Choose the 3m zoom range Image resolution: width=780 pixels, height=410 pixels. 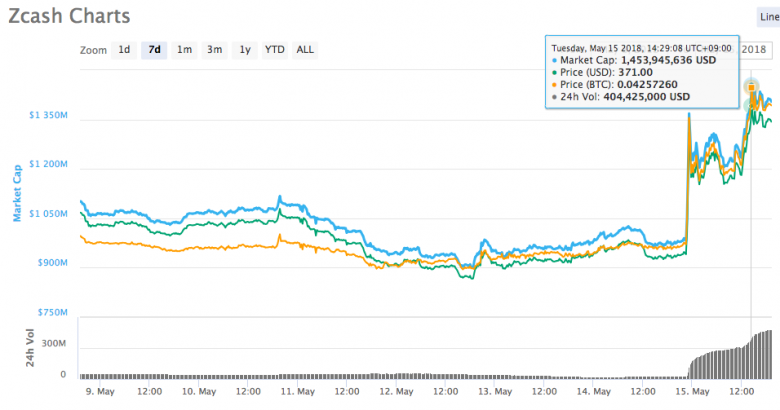(x=214, y=50)
